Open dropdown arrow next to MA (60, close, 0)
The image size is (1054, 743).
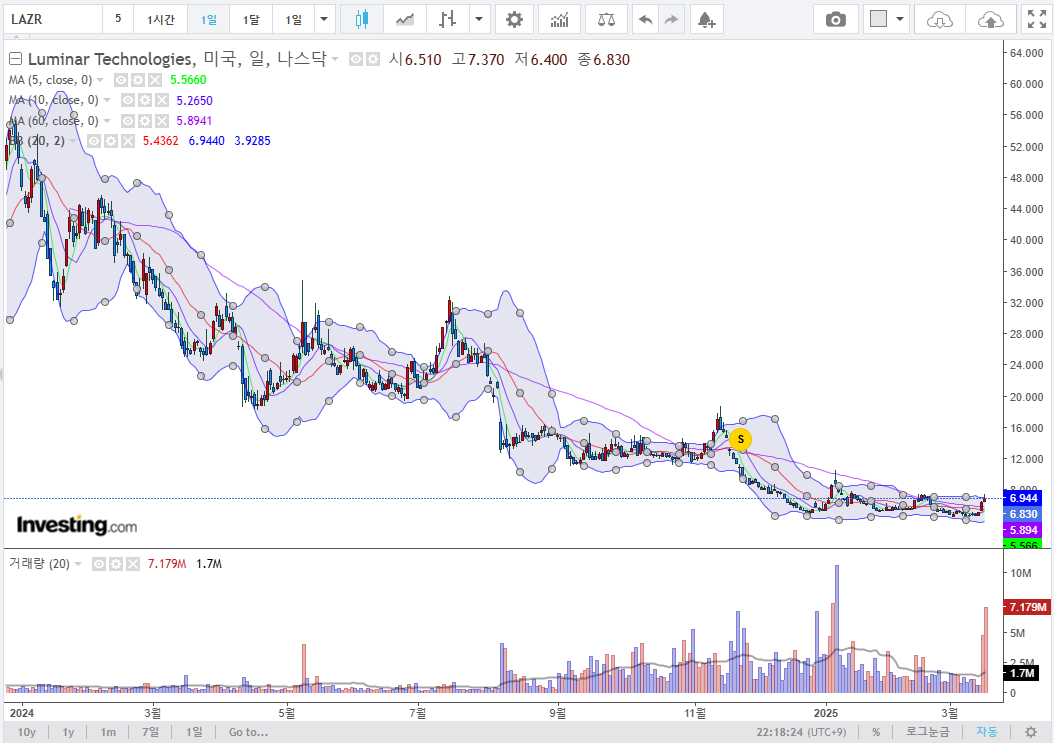click(107, 120)
